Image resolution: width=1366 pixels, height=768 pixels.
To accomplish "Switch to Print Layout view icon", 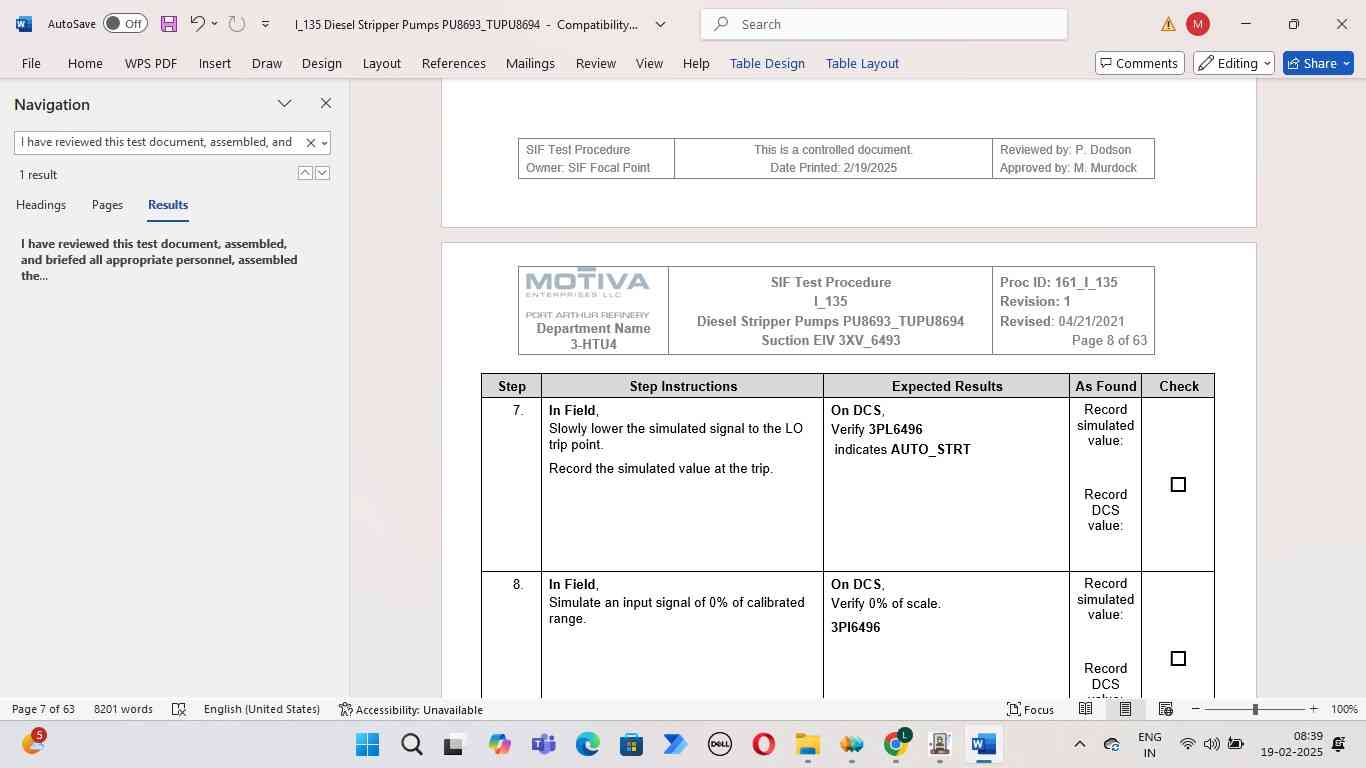I will tap(1125, 709).
